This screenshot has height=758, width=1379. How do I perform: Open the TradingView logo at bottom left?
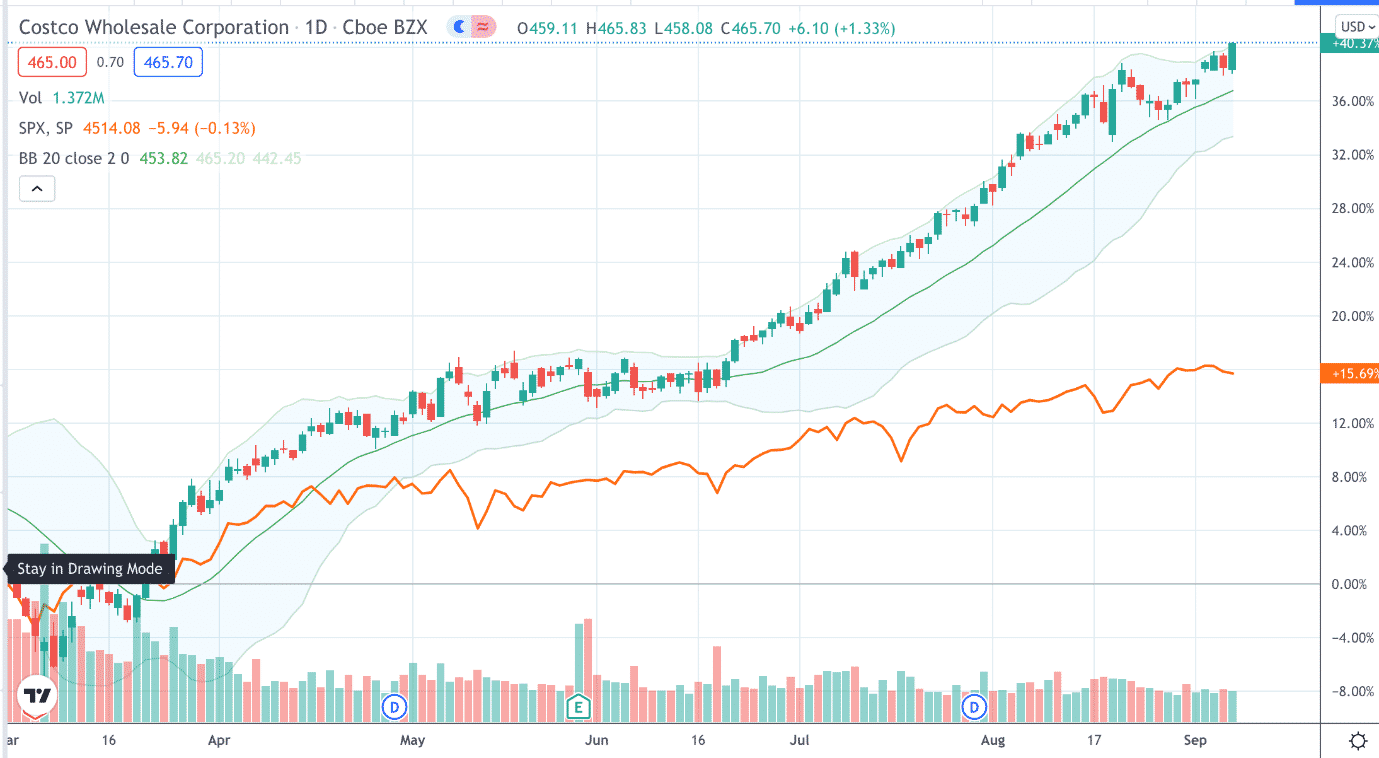(x=37, y=697)
